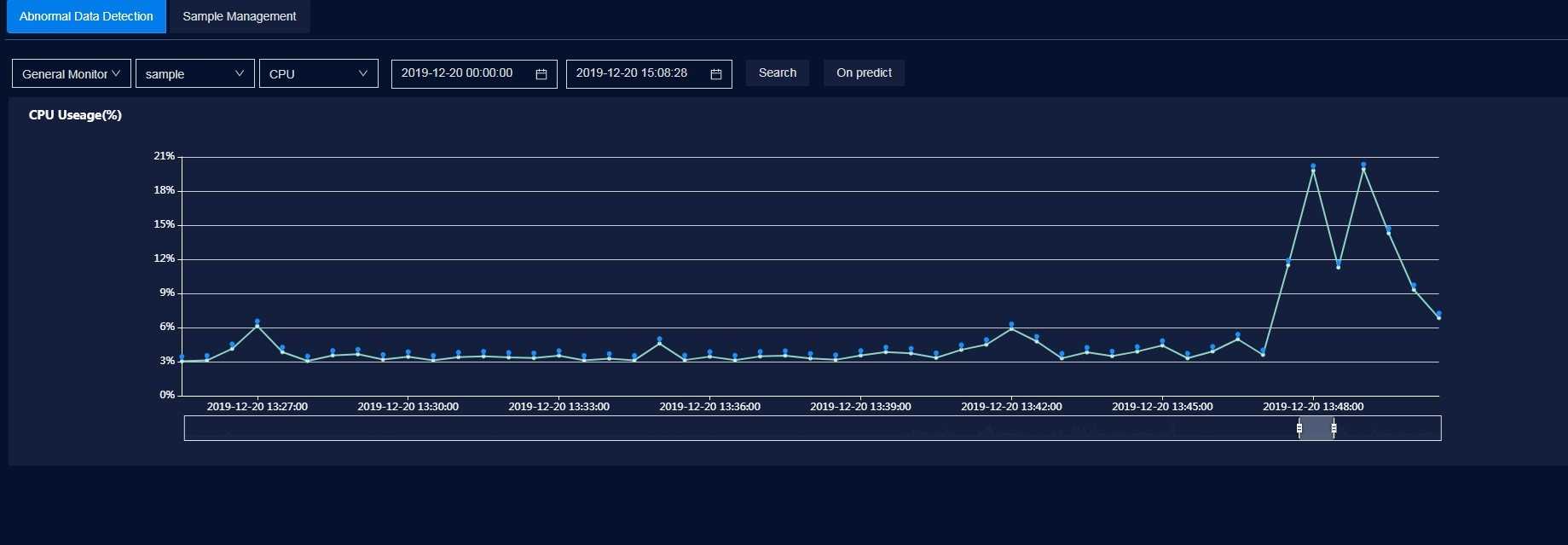Open the calendar icon in end date field
This screenshot has width=1568, height=545.
pyautogui.click(x=715, y=74)
